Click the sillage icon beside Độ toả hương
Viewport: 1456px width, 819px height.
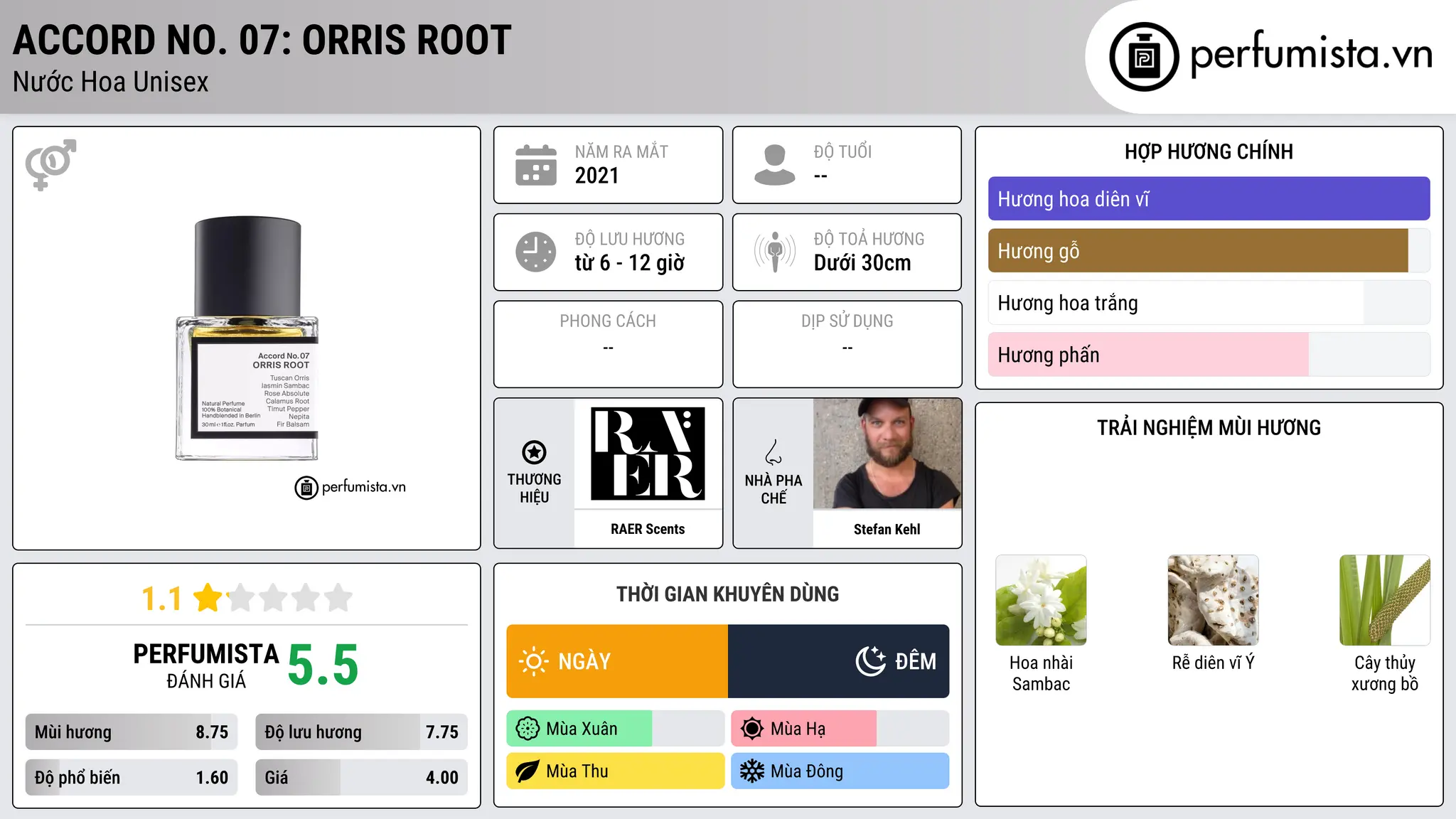click(x=775, y=252)
